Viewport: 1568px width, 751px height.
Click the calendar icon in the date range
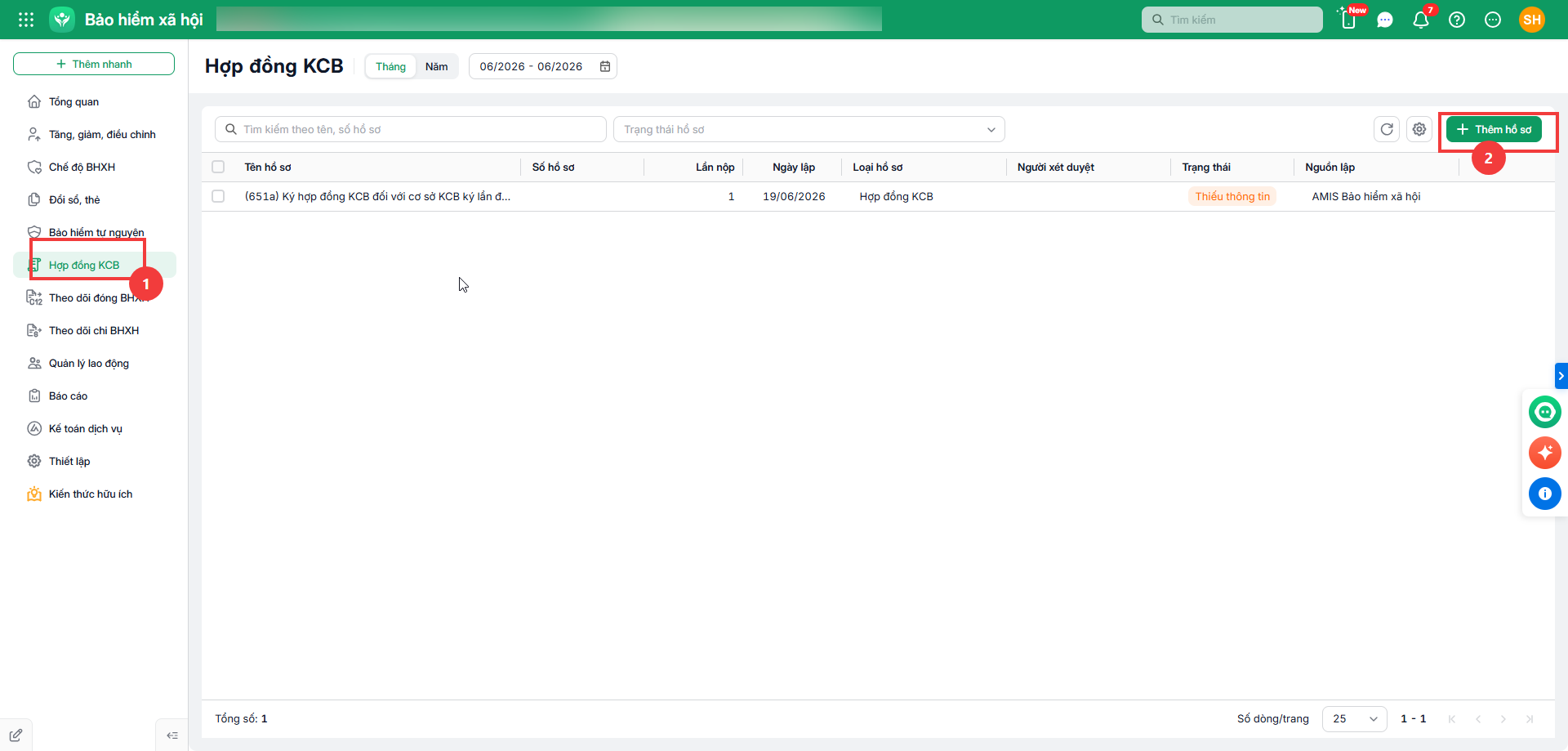tap(605, 66)
